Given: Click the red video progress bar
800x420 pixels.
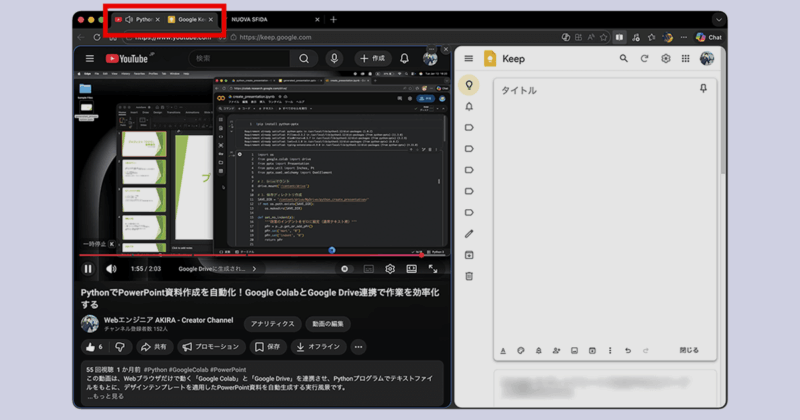Looking at the screenshot, I should pos(264,255).
